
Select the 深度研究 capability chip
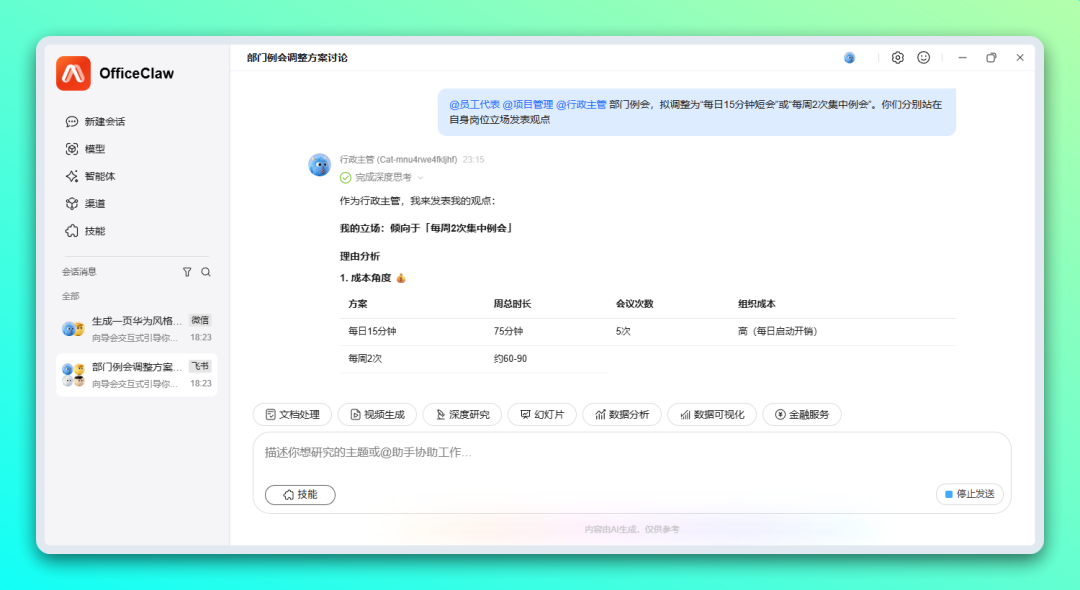pyautogui.click(x=462, y=414)
